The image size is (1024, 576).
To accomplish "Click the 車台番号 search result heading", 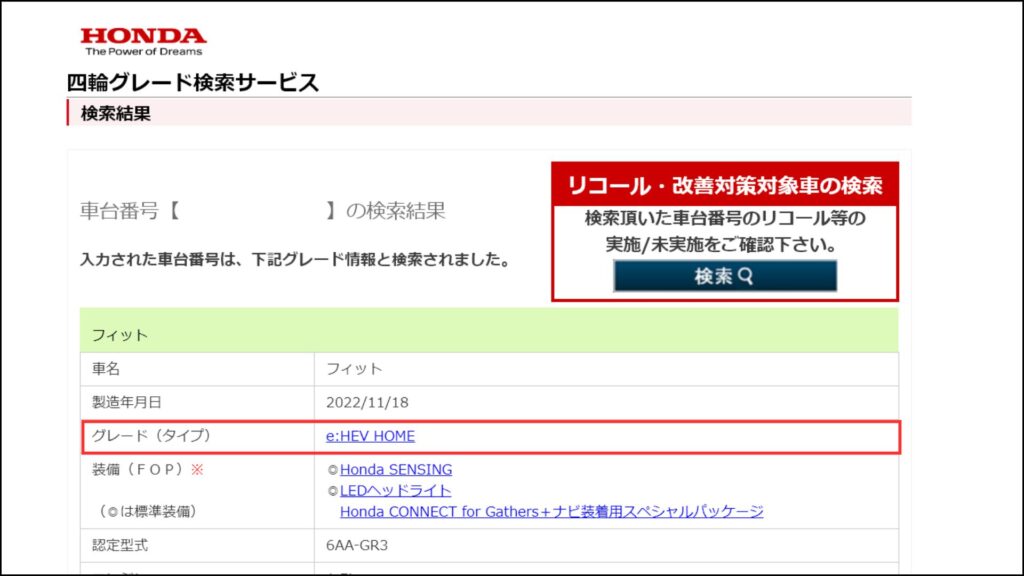I will click(263, 210).
